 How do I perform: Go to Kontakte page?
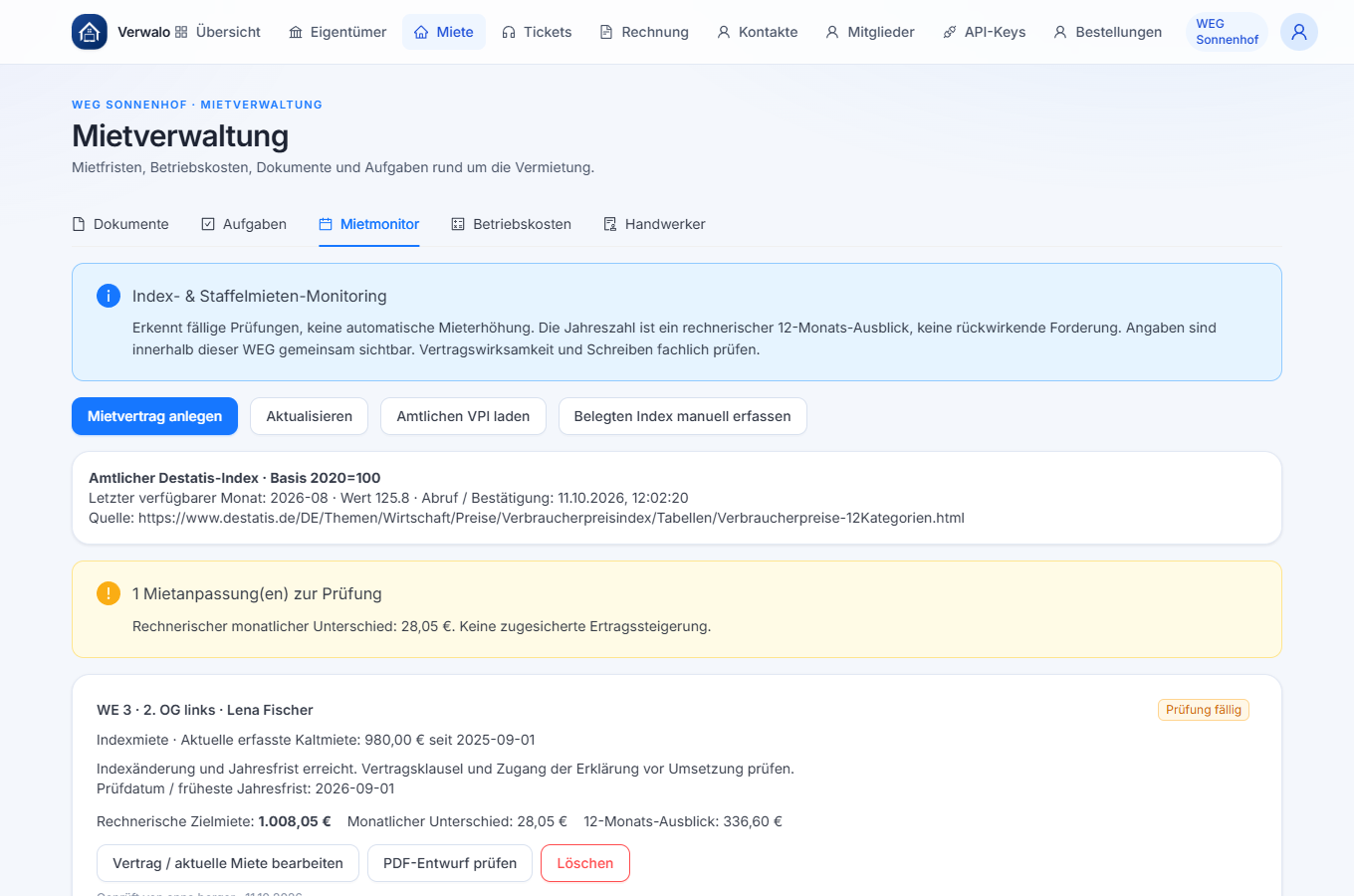point(758,32)
